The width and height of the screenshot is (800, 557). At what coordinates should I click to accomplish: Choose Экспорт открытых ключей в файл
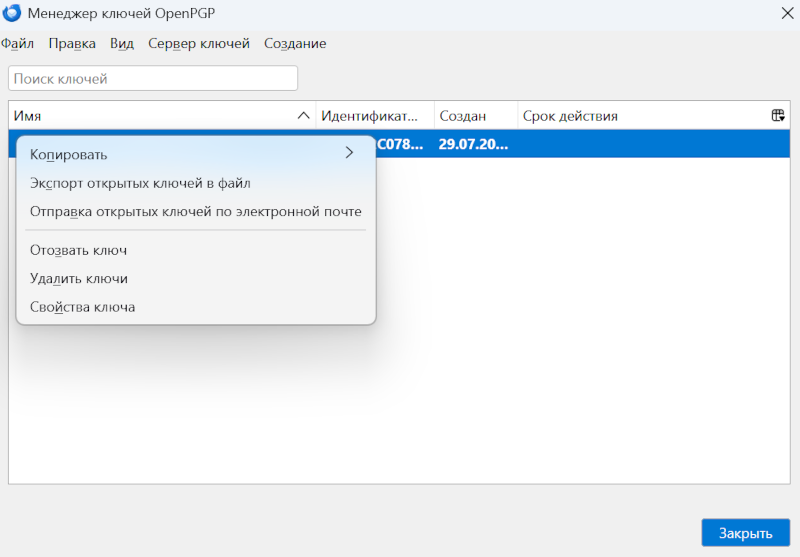[196, 183]
